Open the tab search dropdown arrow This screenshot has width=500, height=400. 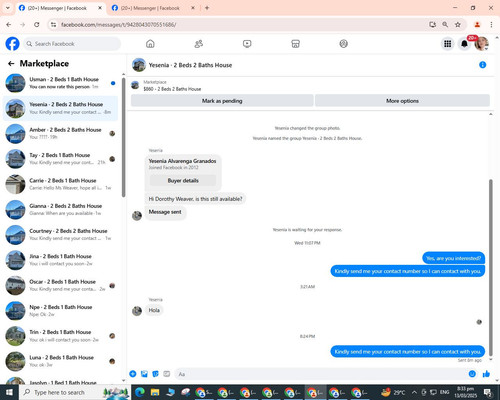pyautogui.click(x=8, y=8)
